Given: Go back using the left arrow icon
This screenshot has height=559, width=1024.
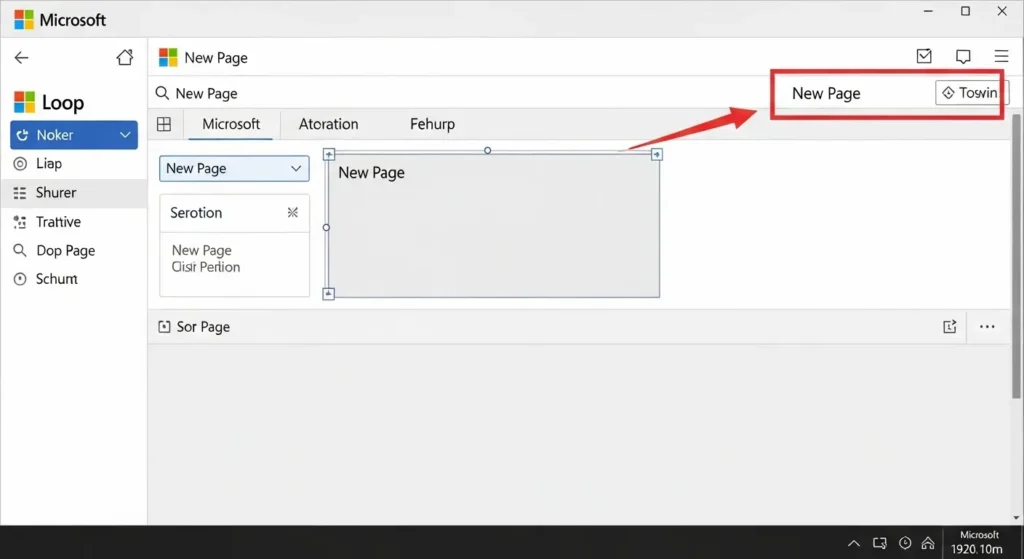Looking at the screenshot, I should click(x=22, y=58).
